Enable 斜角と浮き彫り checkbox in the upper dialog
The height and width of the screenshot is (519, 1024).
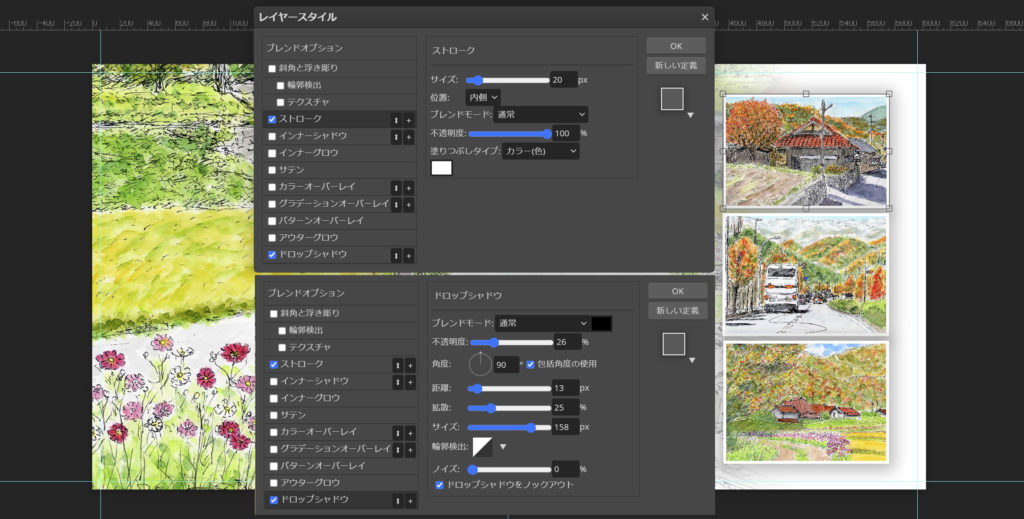click(273, 68)
